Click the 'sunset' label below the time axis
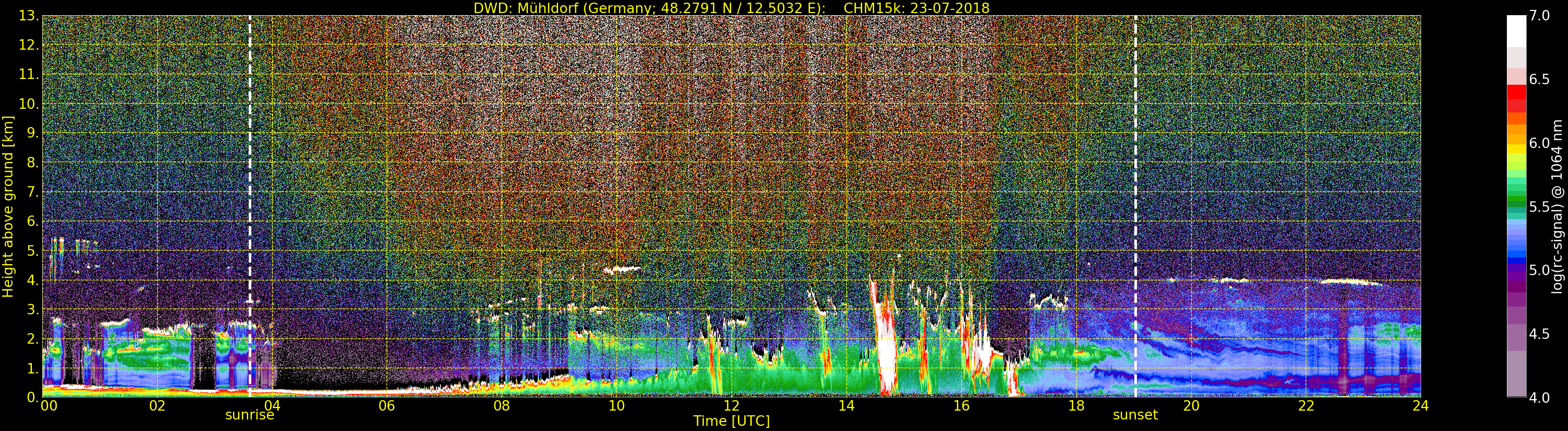The image size is (1568, 431). coord(1135,415)
